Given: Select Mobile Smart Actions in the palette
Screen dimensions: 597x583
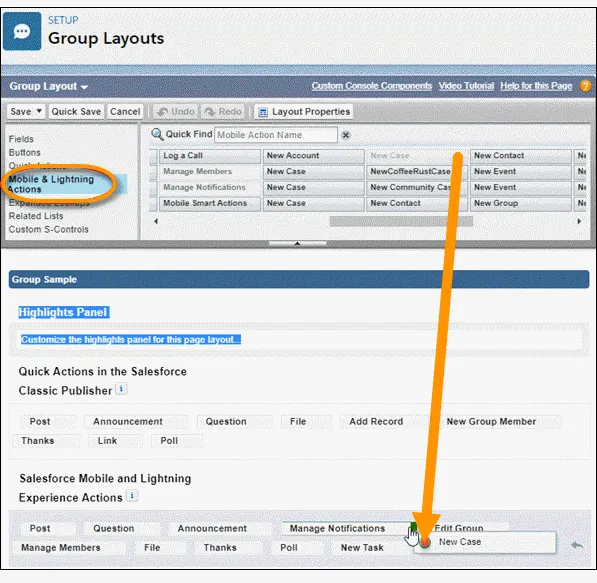Looking at the screenshot, I should click(x=210, y=203).
